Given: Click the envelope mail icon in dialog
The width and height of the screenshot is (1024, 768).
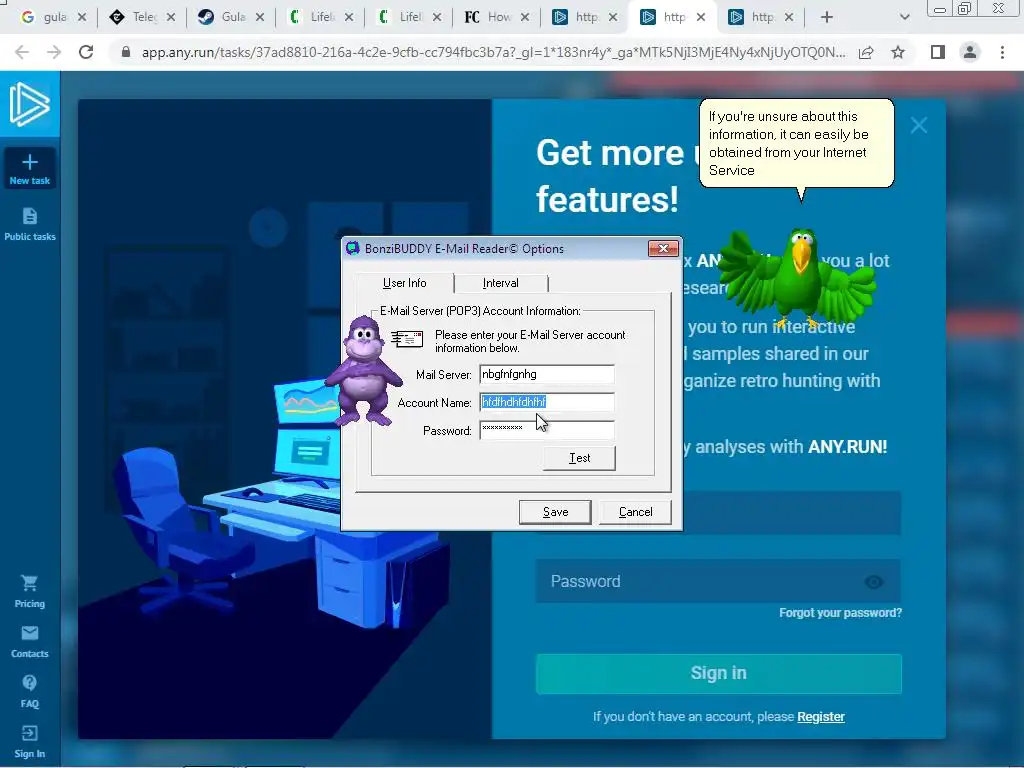Looking at the screenshot, I should 407,339.
